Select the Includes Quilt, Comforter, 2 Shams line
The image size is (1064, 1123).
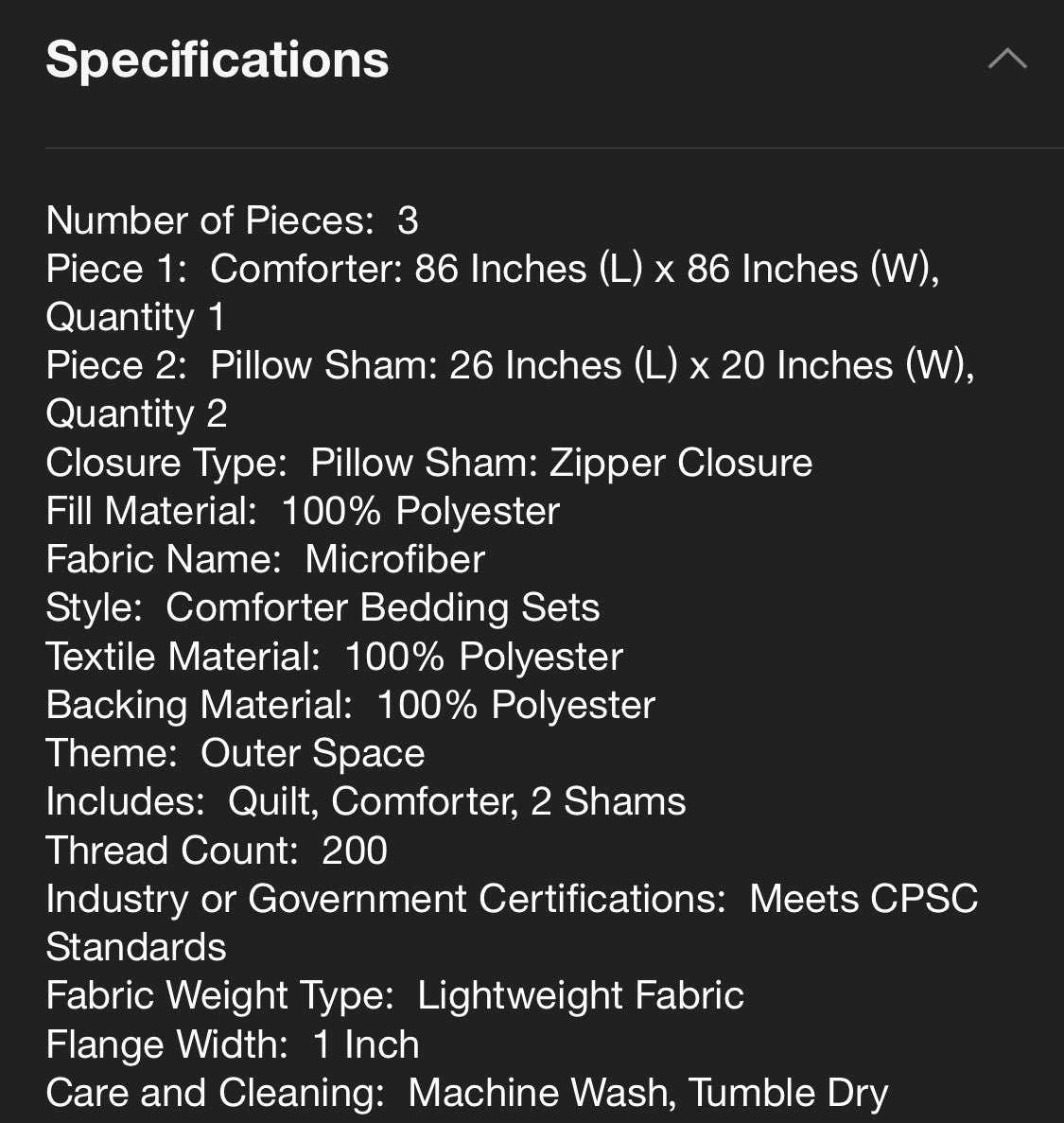coord(366,801)
